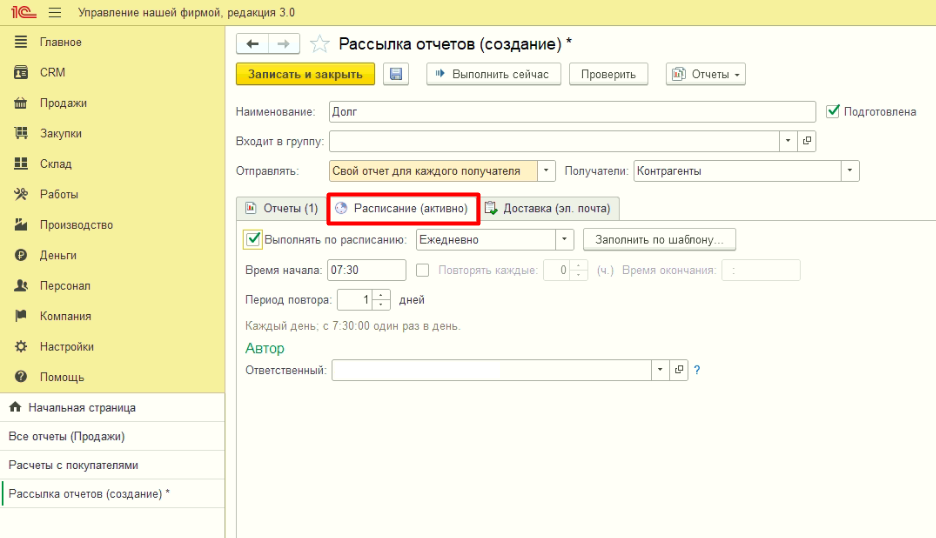The width and height of the screenshot is (936, 538).
Task: Click the Каждый день schedule description text
Action: (x=352, y=326)
